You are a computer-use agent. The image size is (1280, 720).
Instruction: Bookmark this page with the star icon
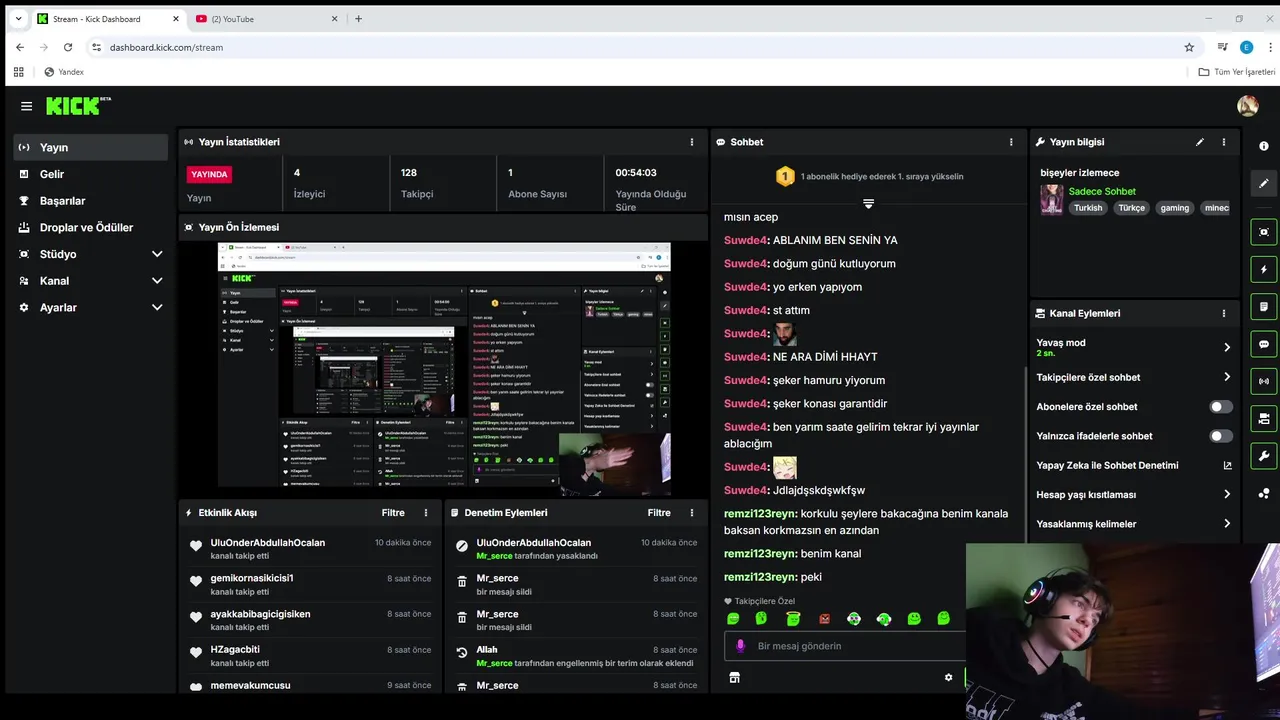(1189, 47)
